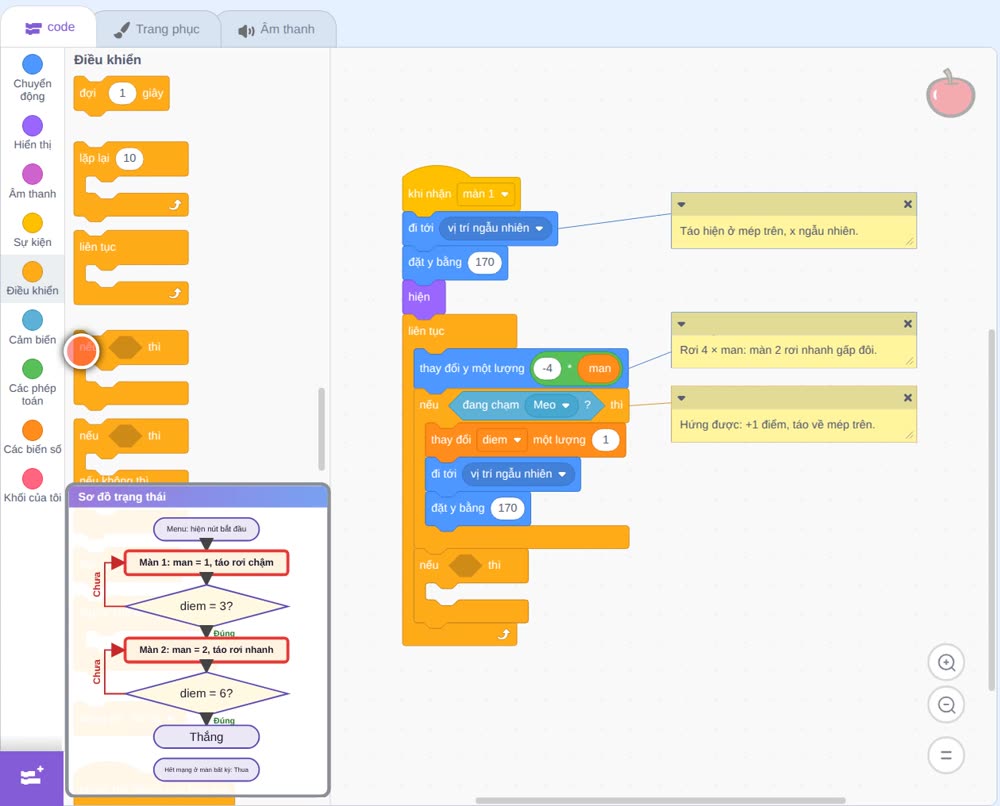
Task: Click the 170 value inside the nếu block
Action: click(508, 508)
